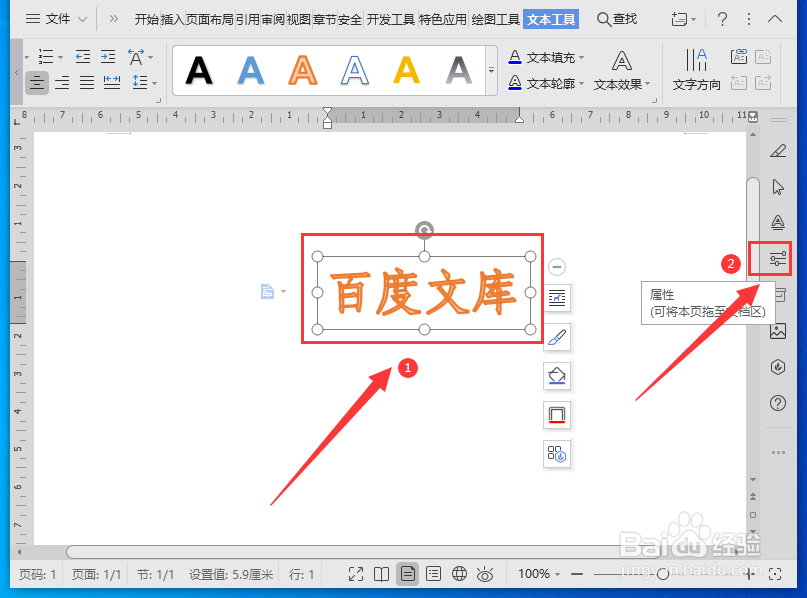Increase the paragraph indent

tap(108, 57)
